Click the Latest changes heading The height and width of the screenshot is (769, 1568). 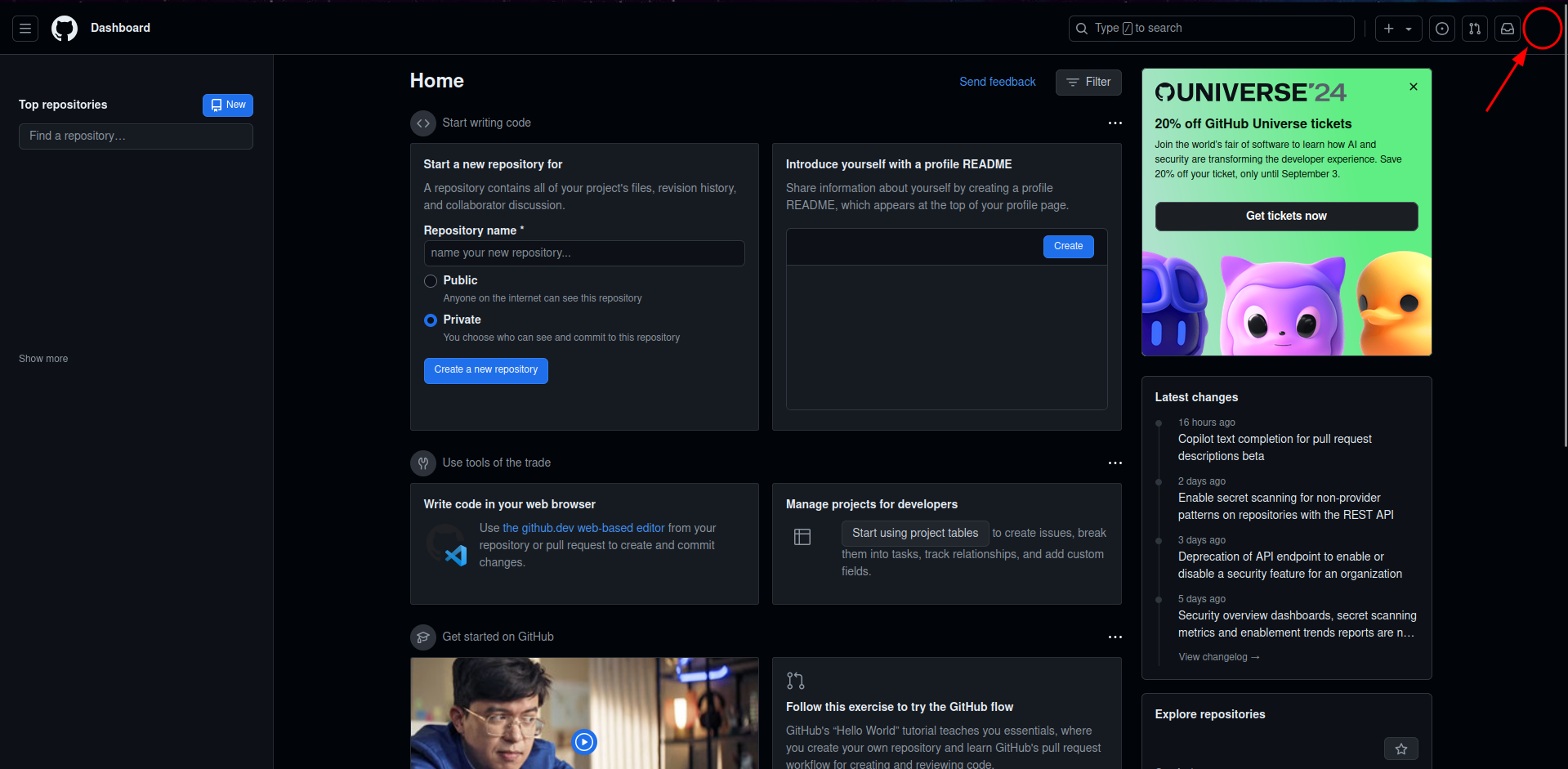click(x=1196, y=397)
